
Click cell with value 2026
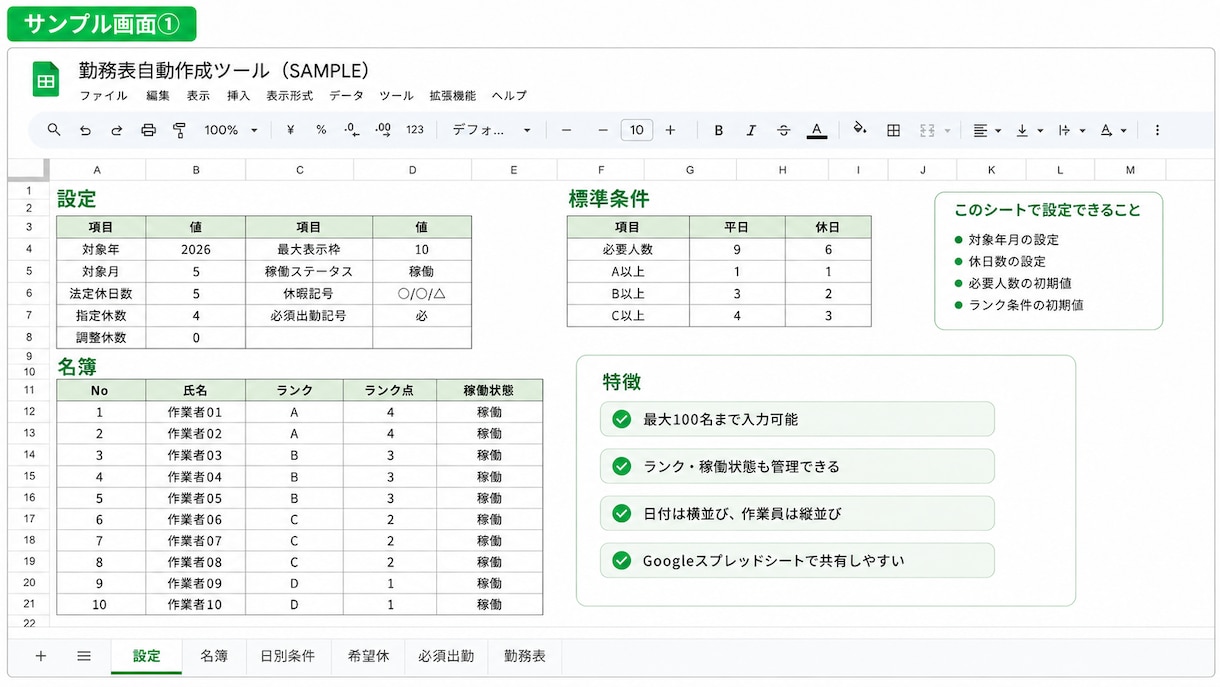[x=196, y=249]
